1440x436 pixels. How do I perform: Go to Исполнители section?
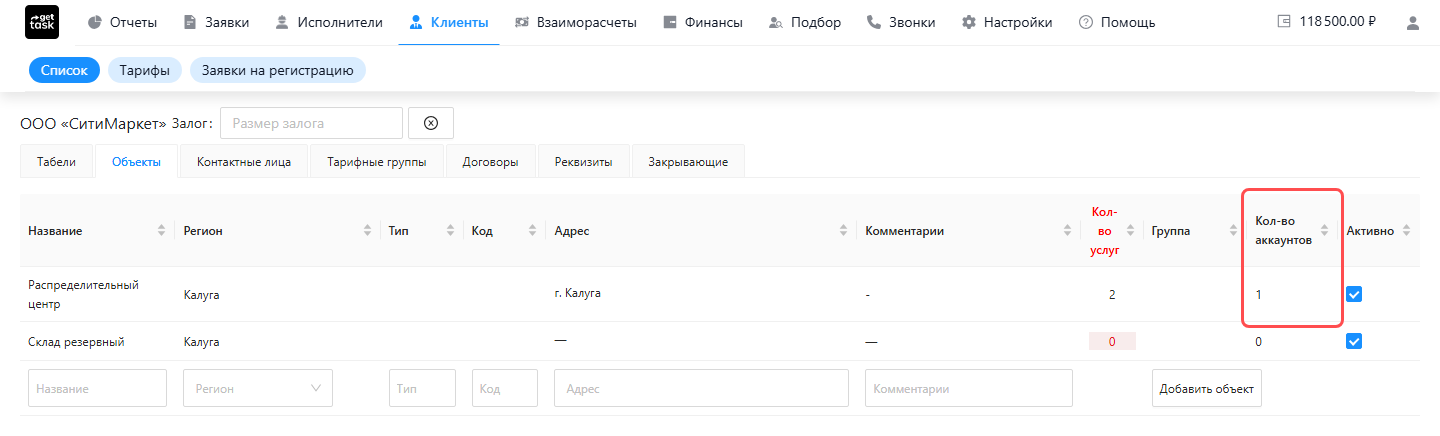[x=328, y=22]
